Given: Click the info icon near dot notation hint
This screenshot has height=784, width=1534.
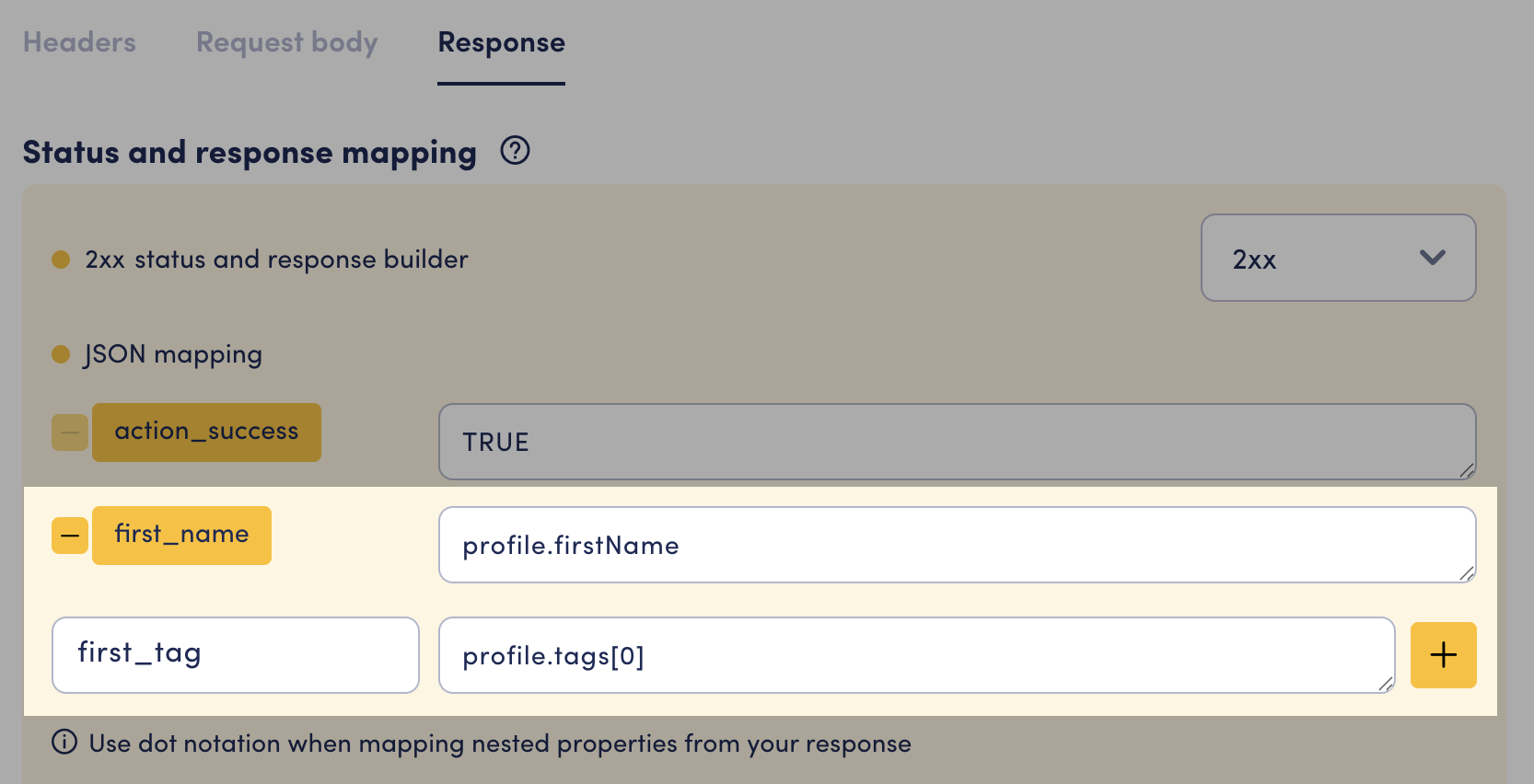Looking at the screenshot, I should [64, 742].
